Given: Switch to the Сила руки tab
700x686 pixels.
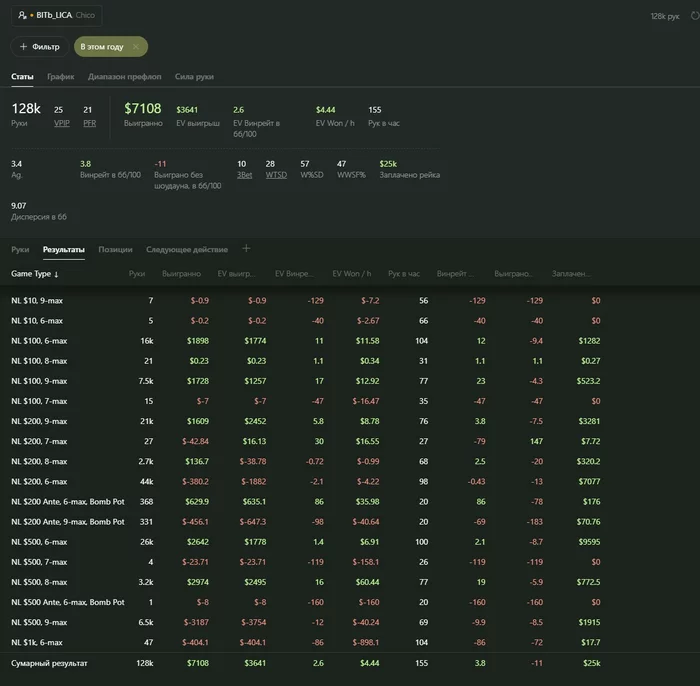Looking at the screenshot, I should click(194, 76).
